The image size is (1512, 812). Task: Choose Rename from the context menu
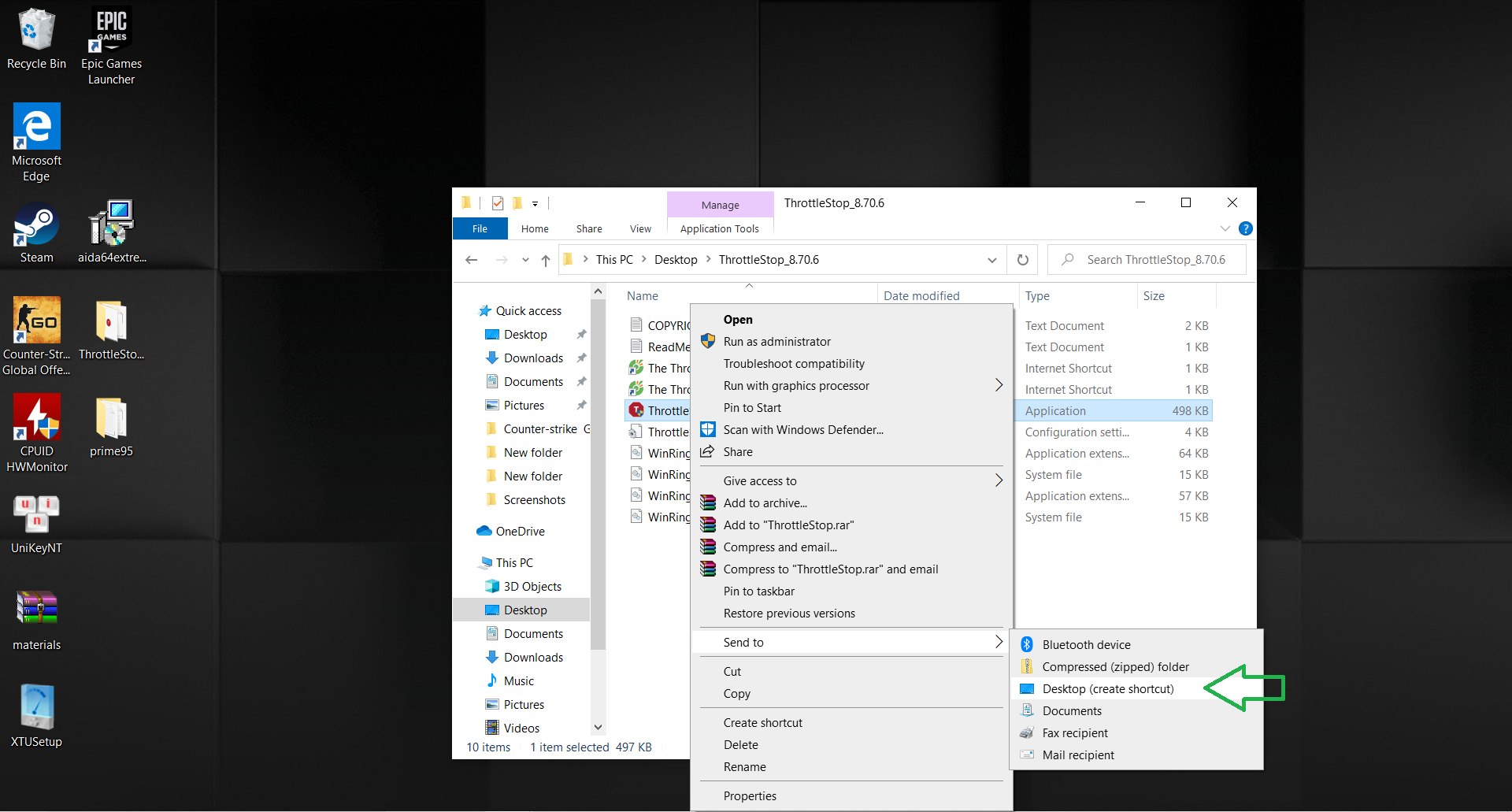(851, 767)
